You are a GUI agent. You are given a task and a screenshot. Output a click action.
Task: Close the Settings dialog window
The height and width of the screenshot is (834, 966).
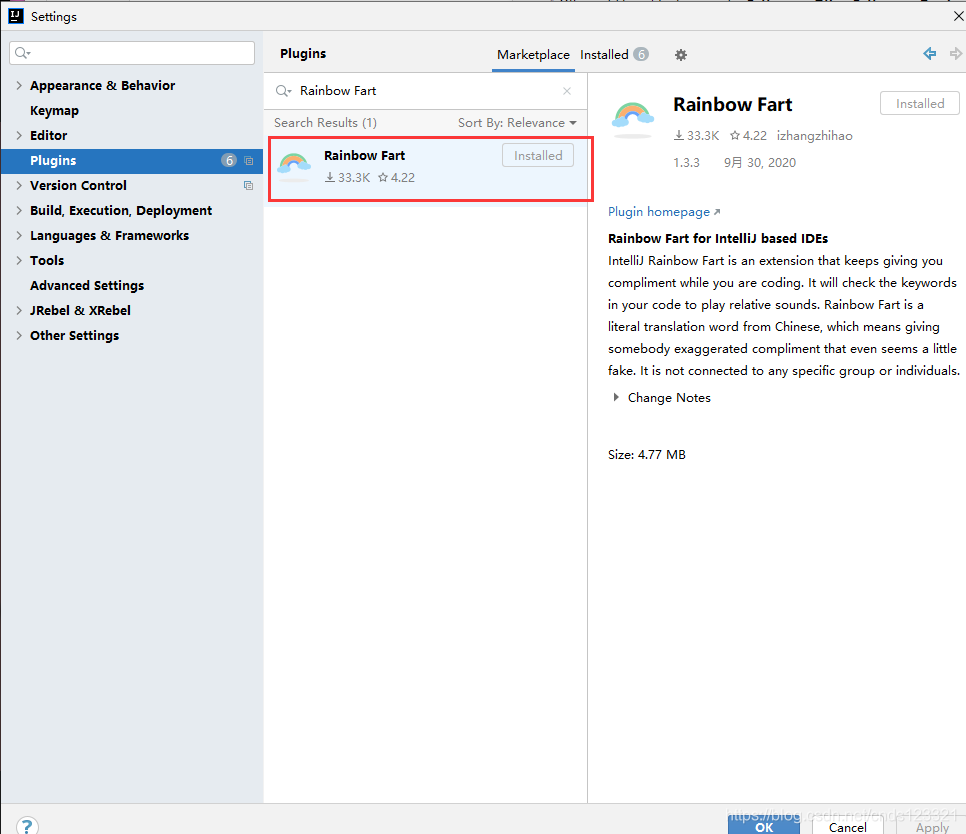959,16
